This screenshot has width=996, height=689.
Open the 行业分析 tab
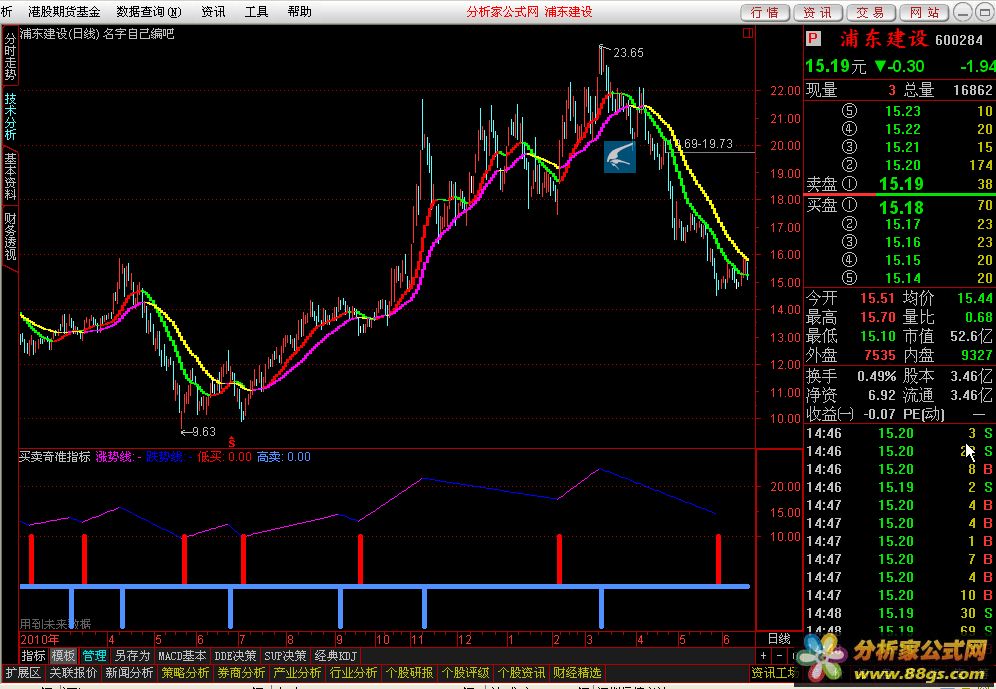pos(353,672)
